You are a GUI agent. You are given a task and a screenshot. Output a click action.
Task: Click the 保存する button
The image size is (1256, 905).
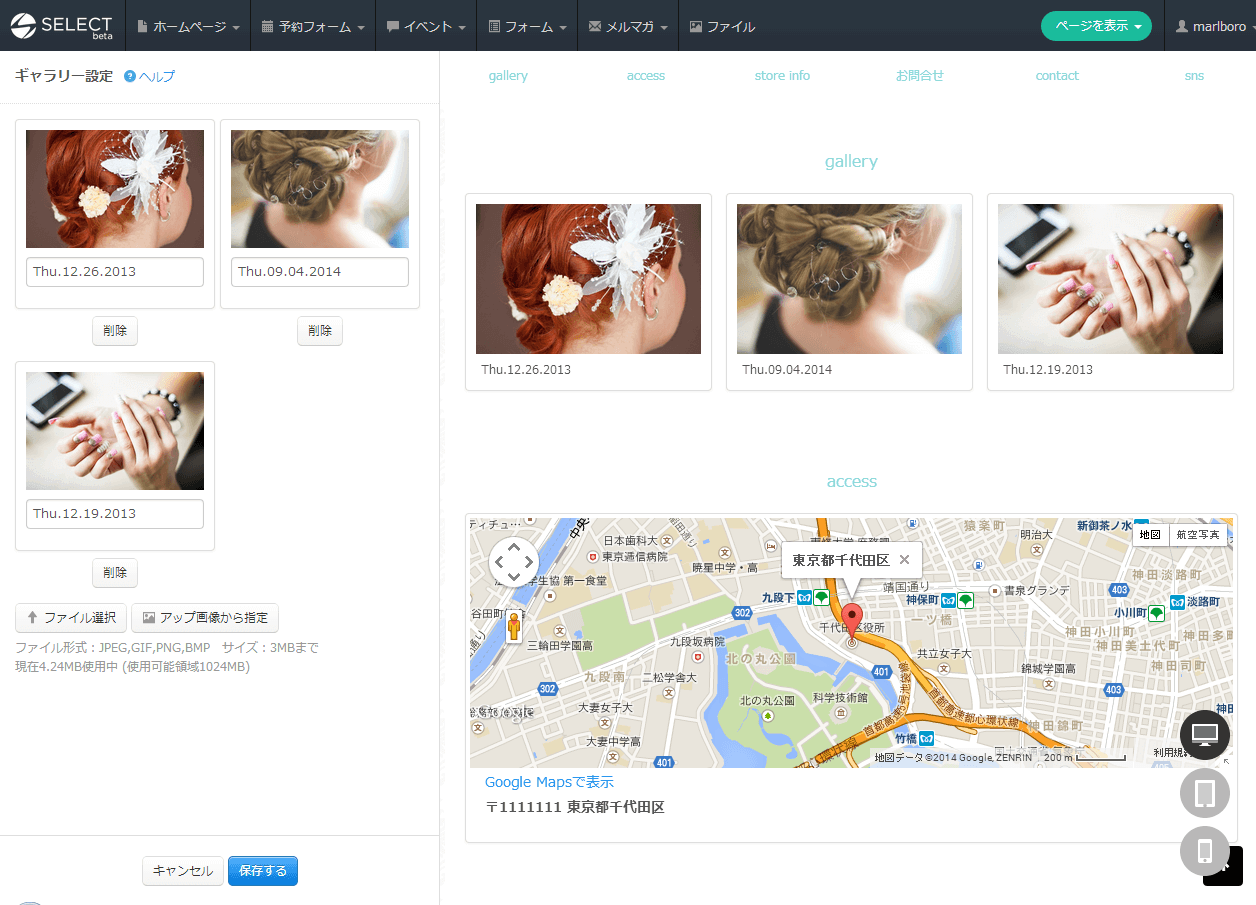[263, 871]
